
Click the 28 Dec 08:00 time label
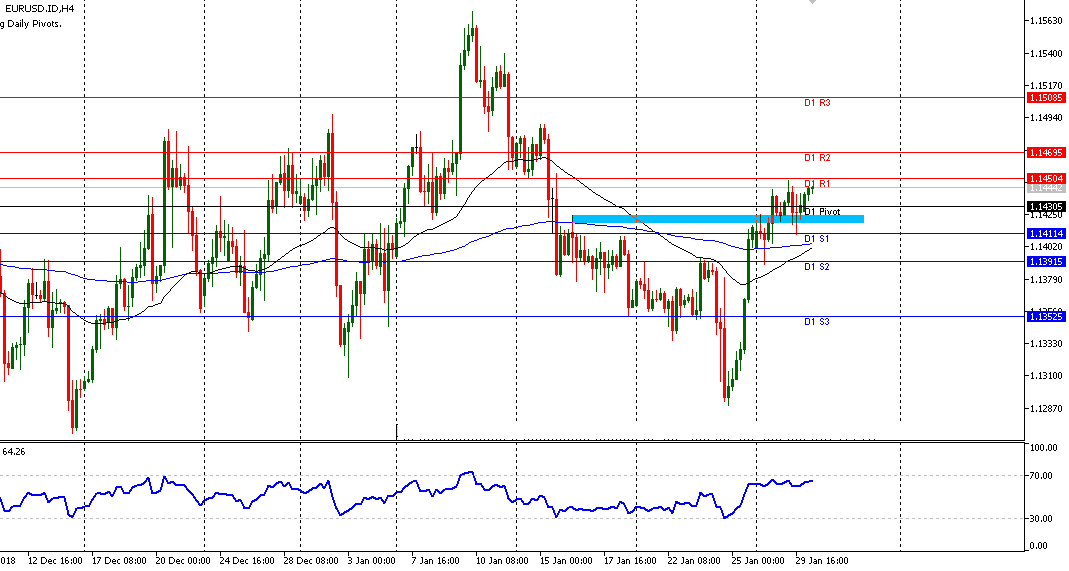(x=311, y=561)
